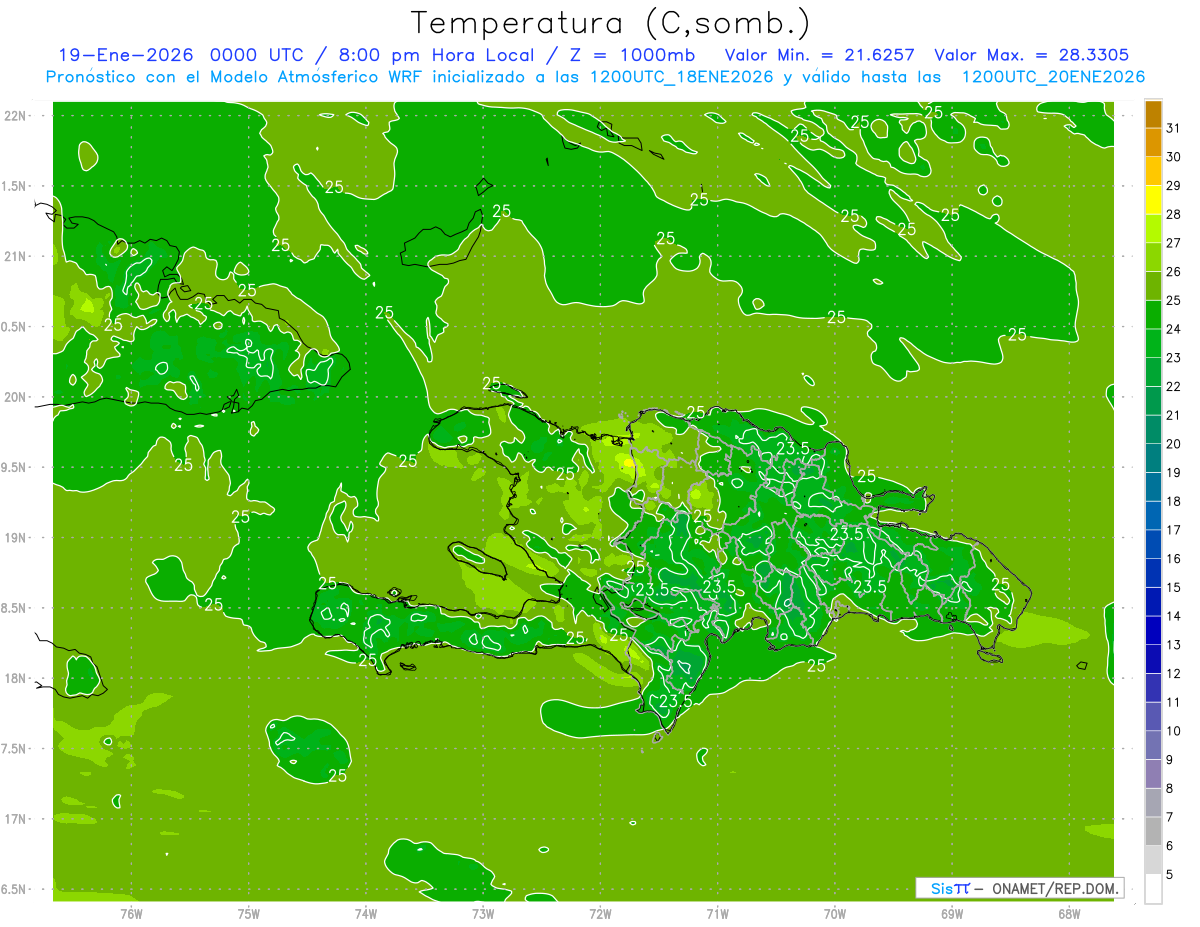
Task: Click the legend scale value "13"
Action: pyautogui.click(x=1174, y=645)
